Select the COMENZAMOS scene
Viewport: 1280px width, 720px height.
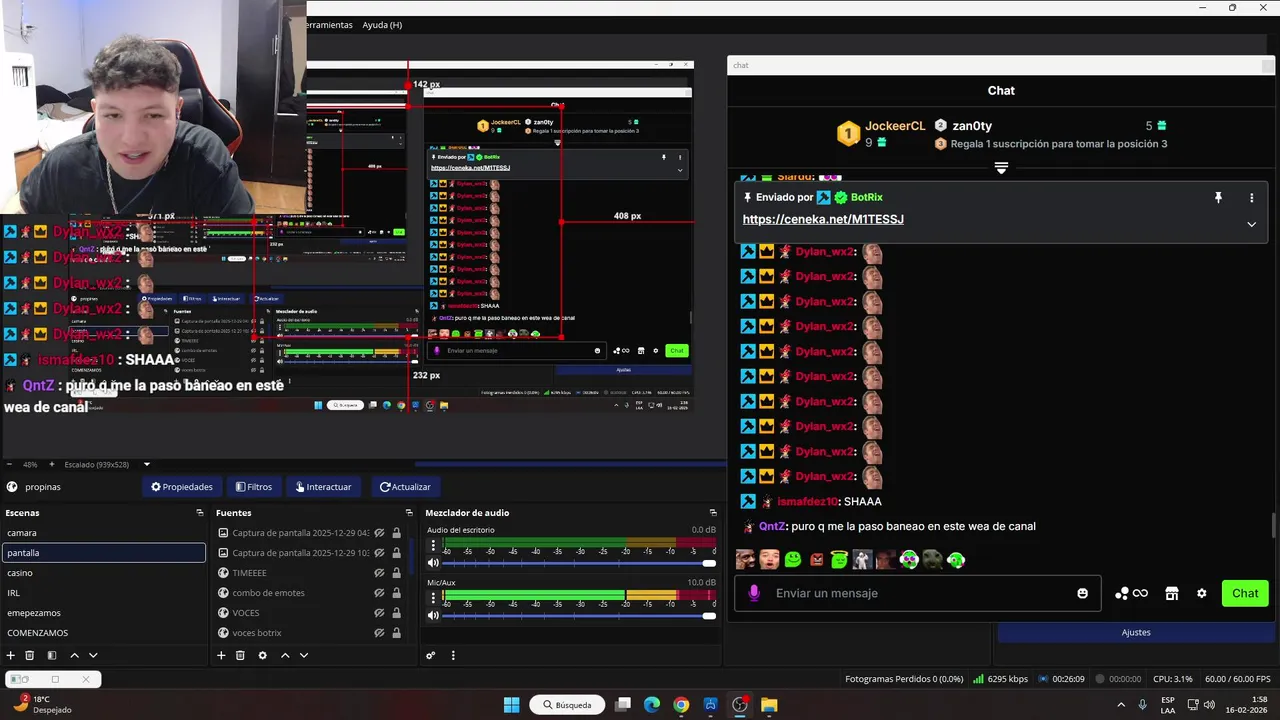pos(104,633)
